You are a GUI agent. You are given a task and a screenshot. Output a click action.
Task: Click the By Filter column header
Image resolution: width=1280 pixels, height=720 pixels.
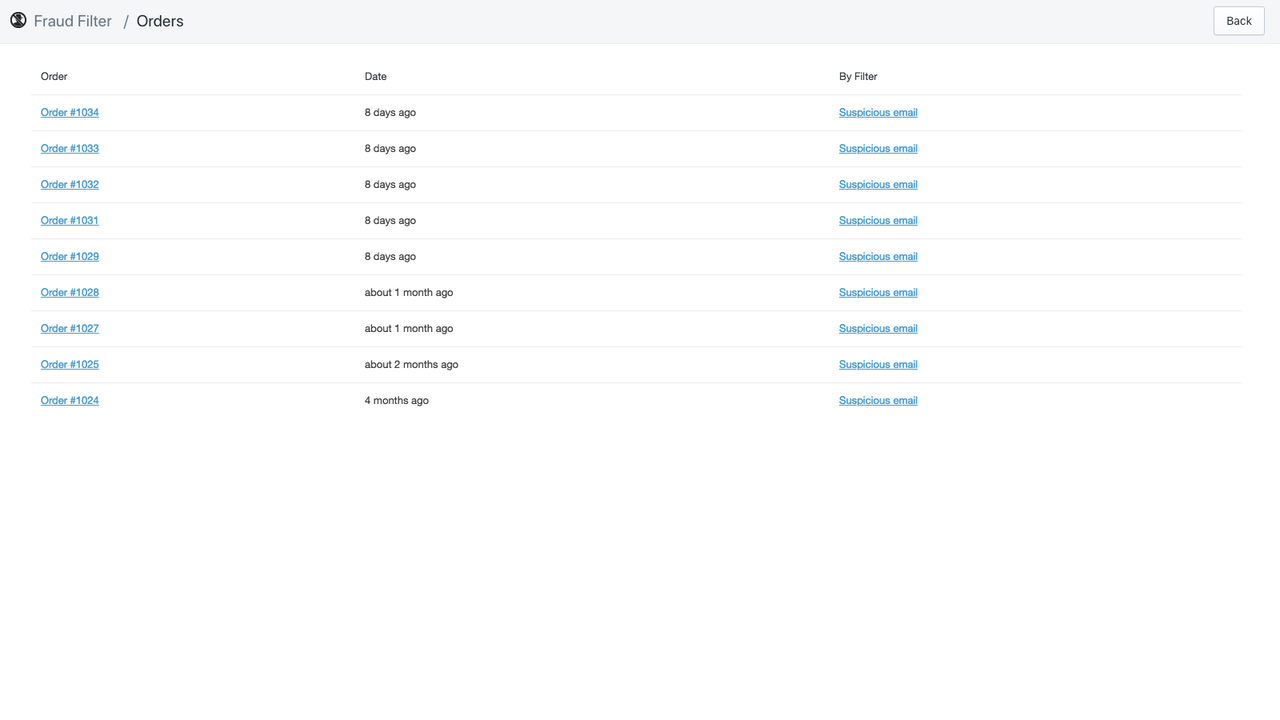[x=857, y=76]
